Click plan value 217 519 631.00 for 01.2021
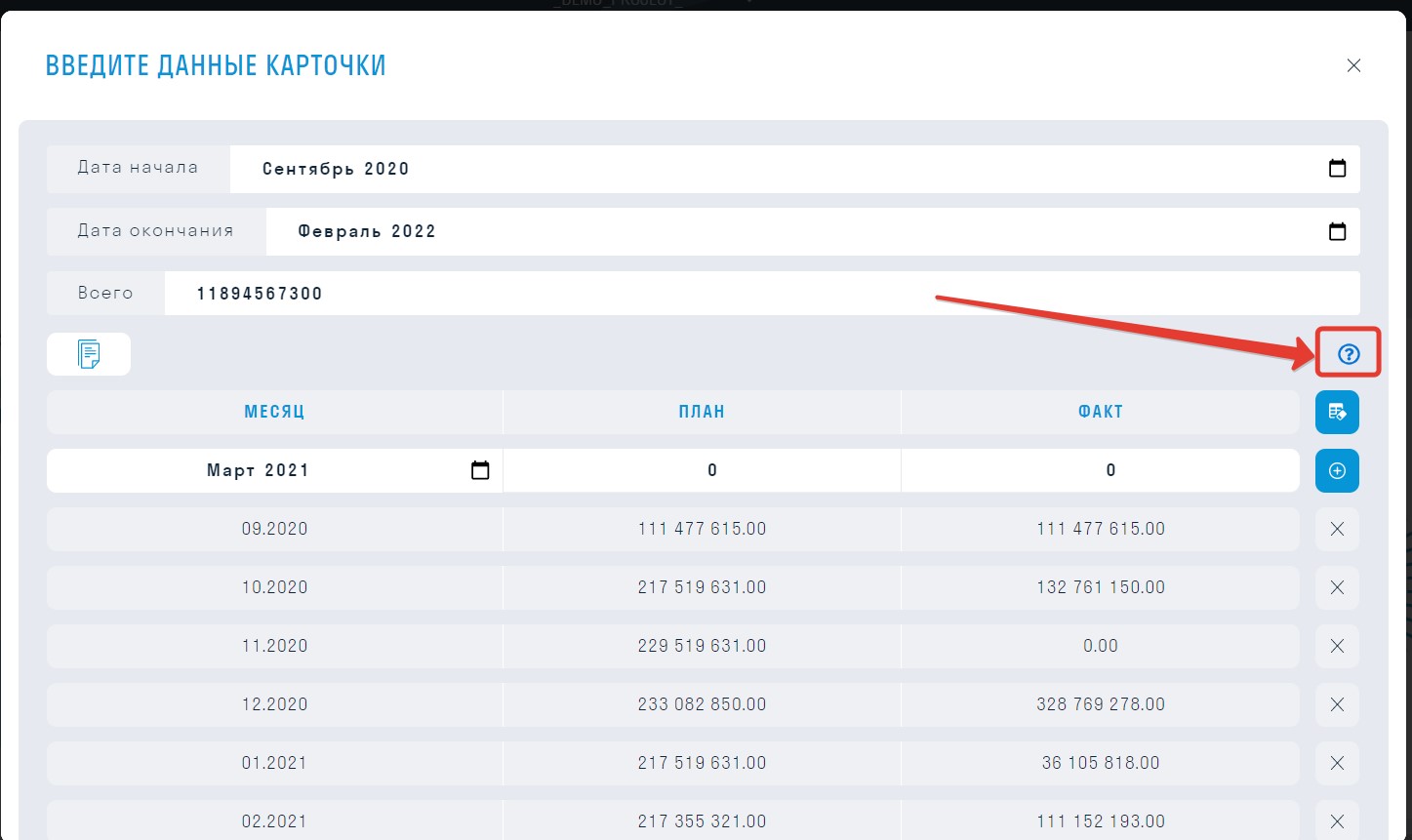Screen dimensions: 1412x840 click(x=702, y=763)
